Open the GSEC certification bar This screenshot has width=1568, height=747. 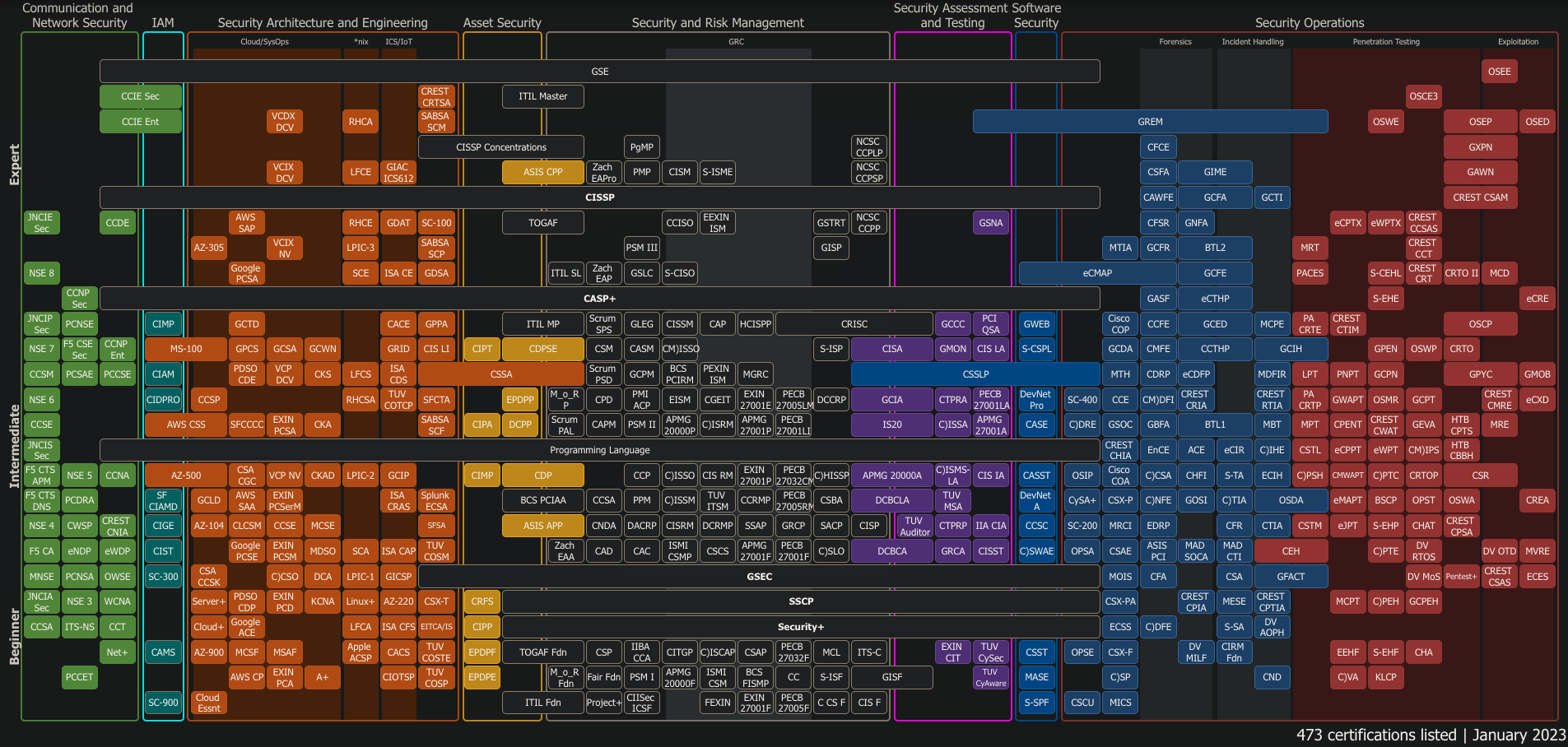[x=759, y=577]
